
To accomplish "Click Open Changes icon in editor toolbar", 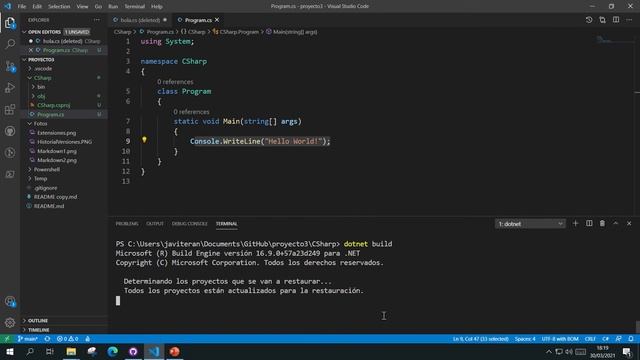I will click(x=602, y=20).
